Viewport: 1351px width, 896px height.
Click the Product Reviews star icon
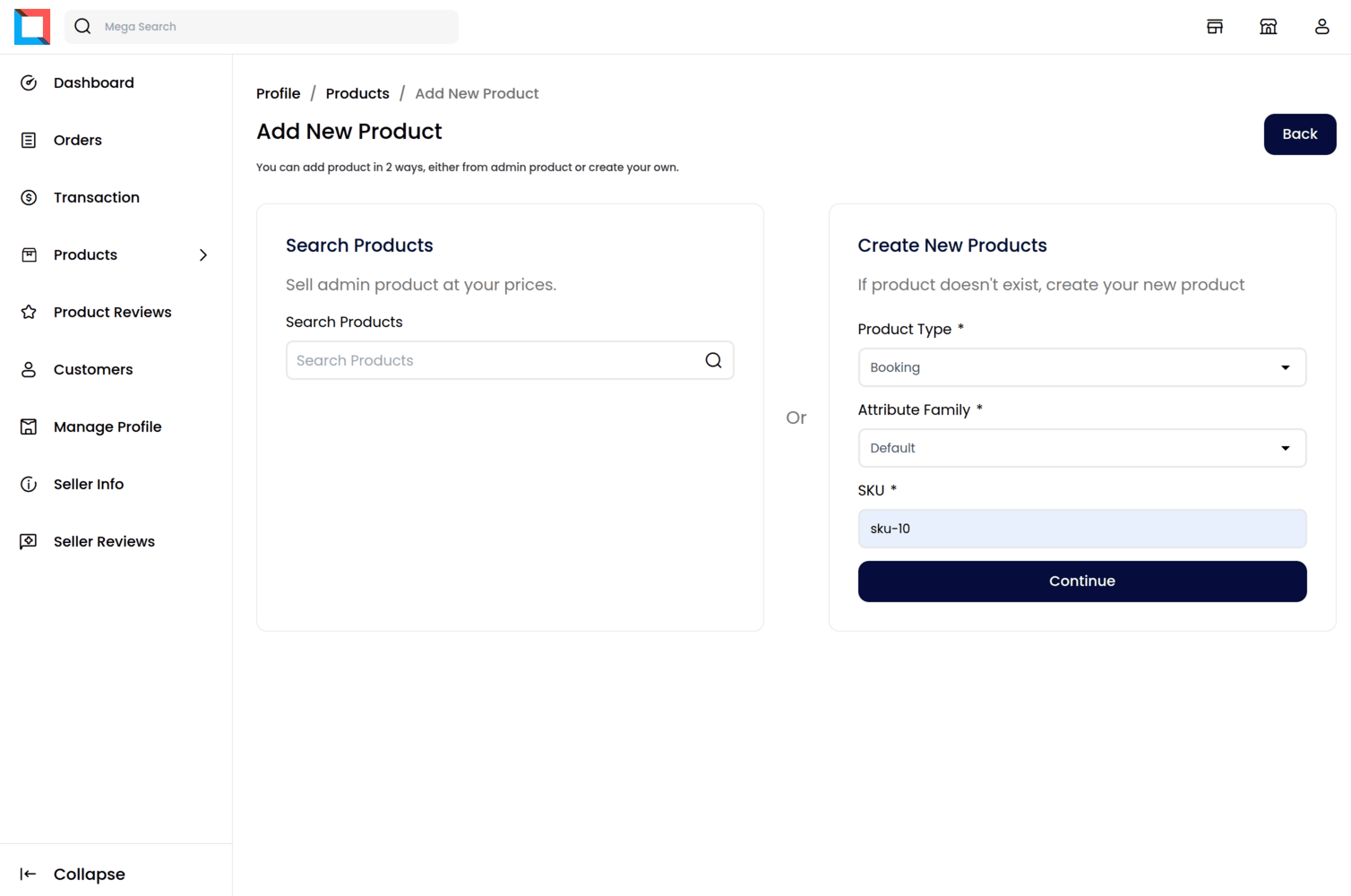(29, 312)
